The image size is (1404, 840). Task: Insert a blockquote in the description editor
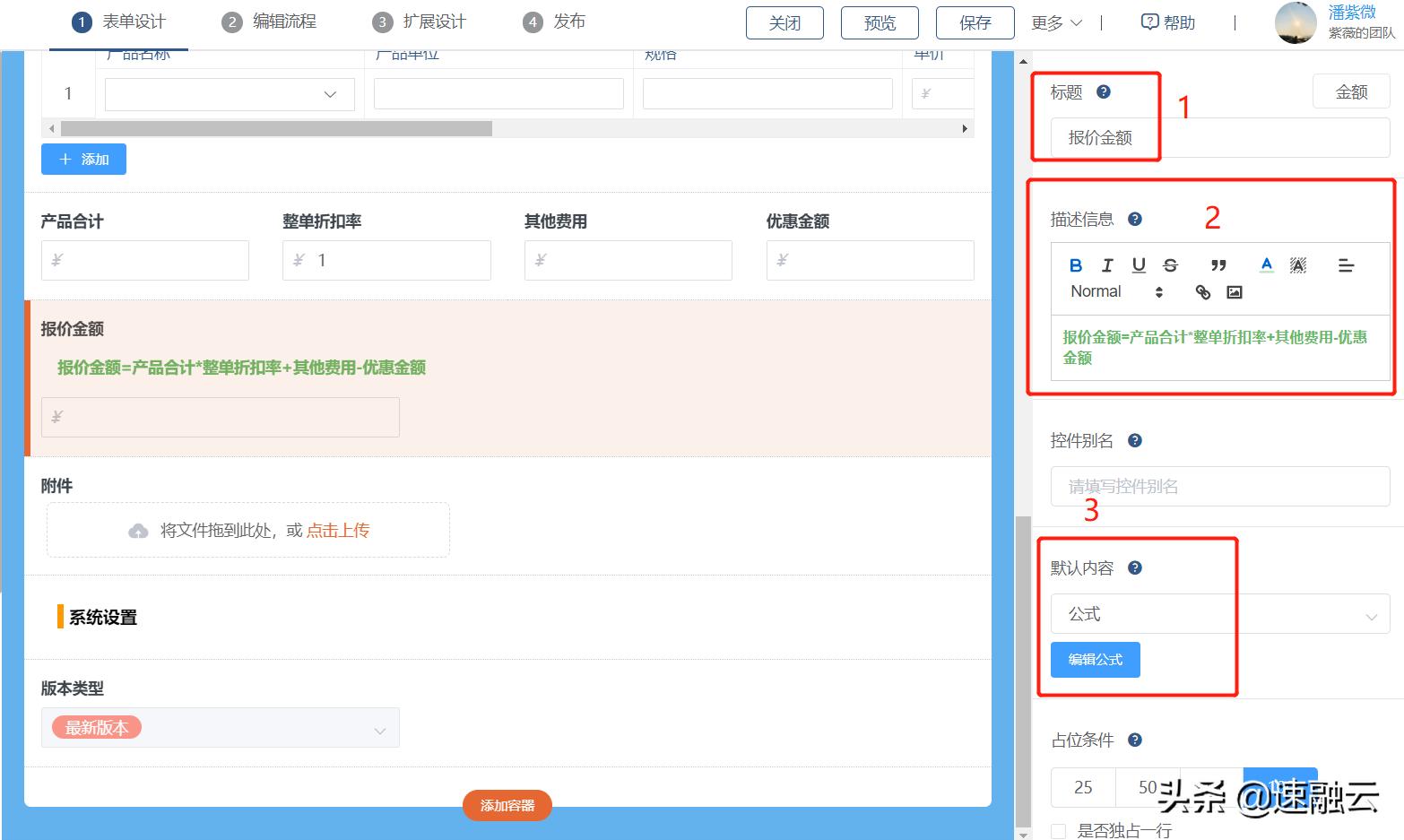pyautogui.click(x=1218, y=264)
